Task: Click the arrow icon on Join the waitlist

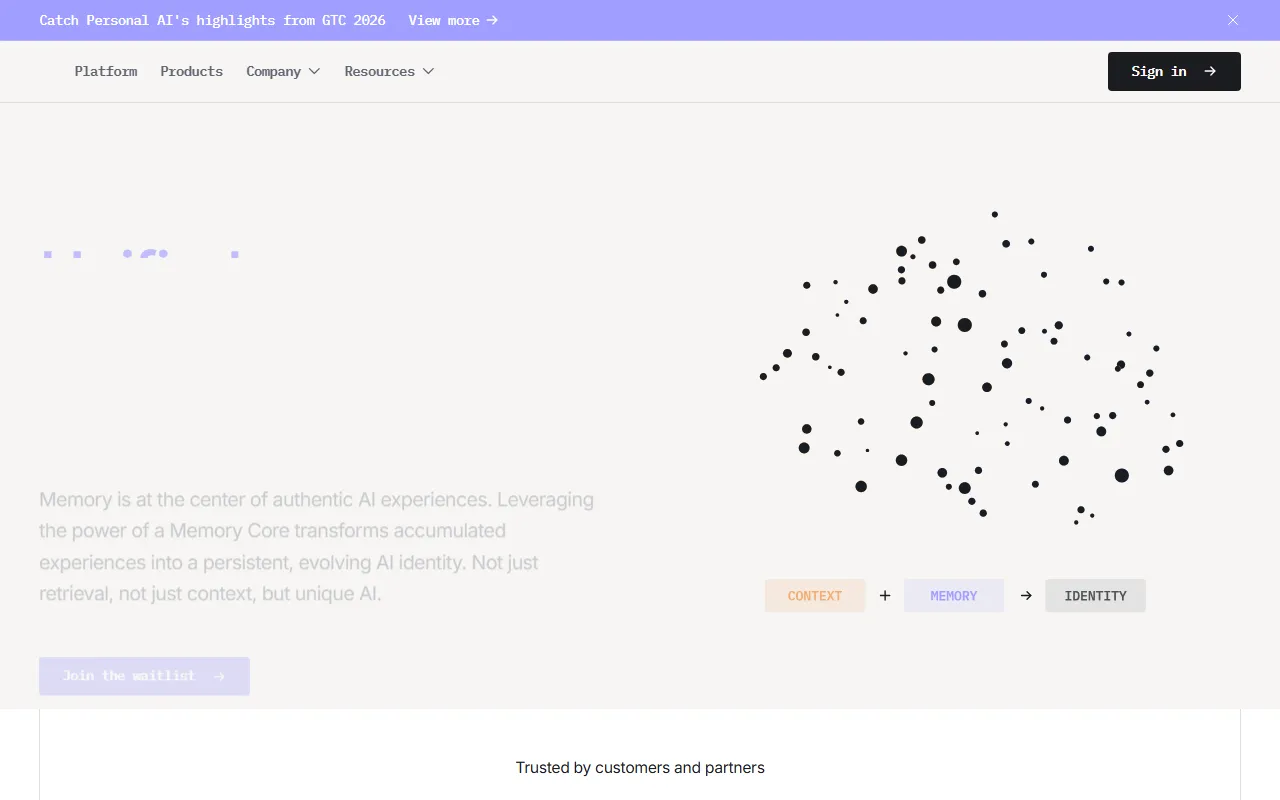Action: pyautogui.click(x=219, y=676)
